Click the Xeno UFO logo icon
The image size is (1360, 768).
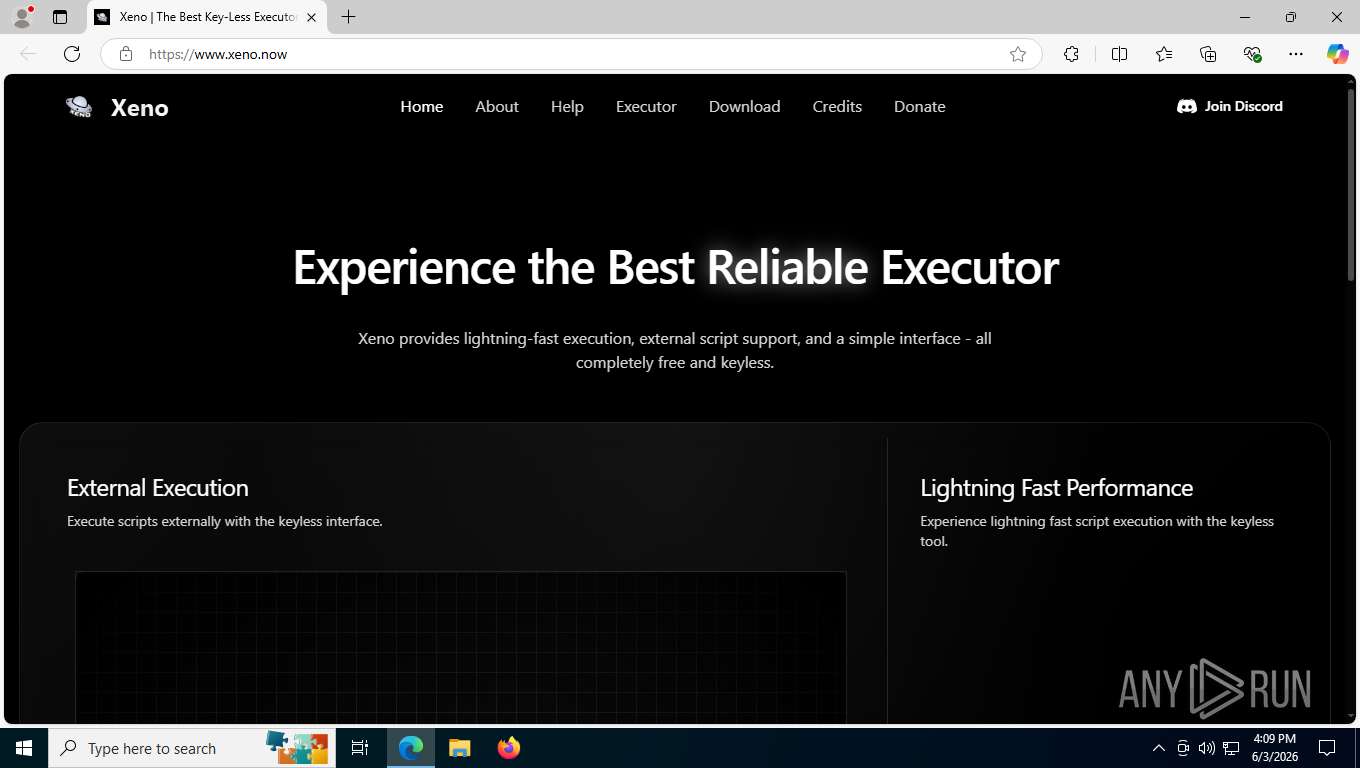pos(79,107)
